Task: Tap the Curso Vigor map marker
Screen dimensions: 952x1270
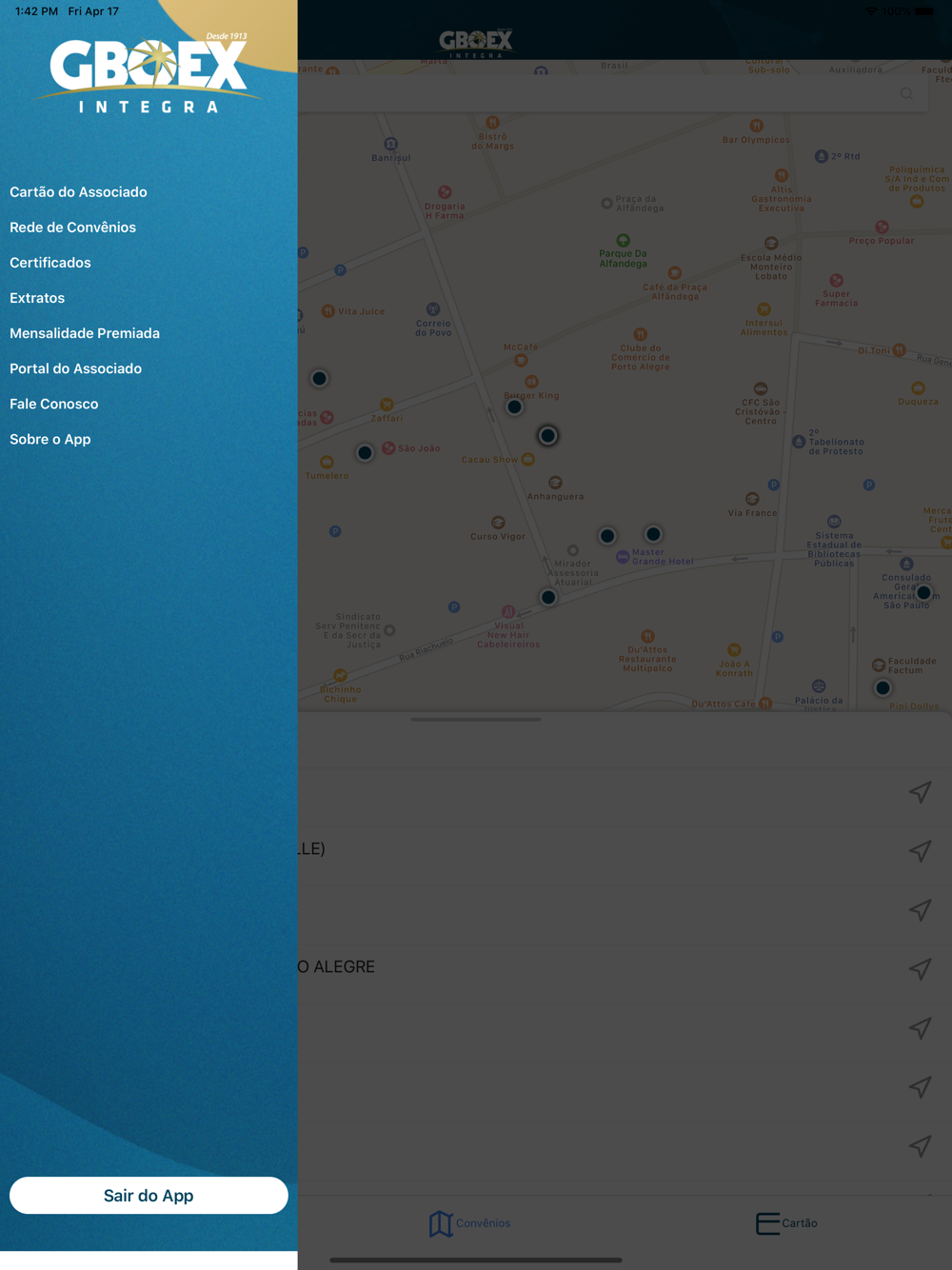Action: 498,523
